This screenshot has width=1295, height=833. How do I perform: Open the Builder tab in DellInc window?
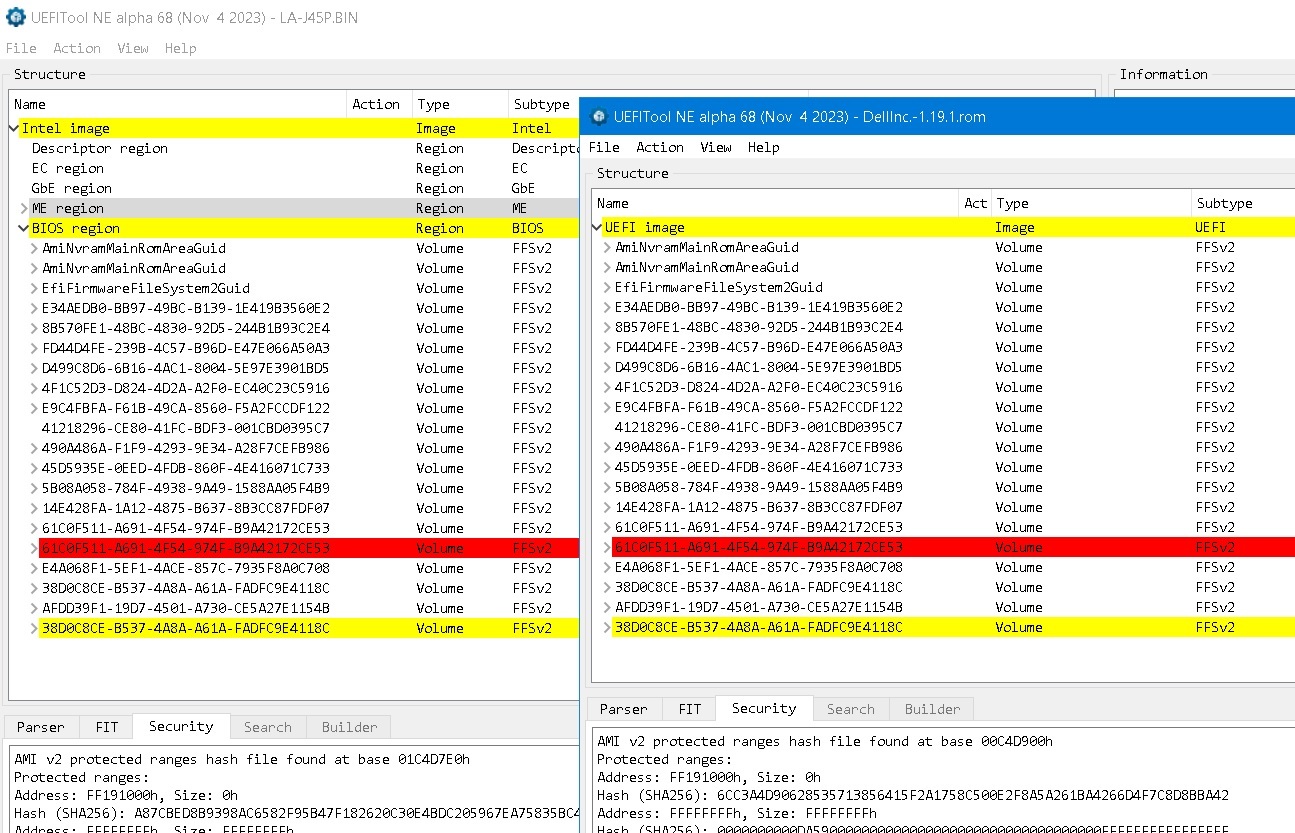coord(932,709)
